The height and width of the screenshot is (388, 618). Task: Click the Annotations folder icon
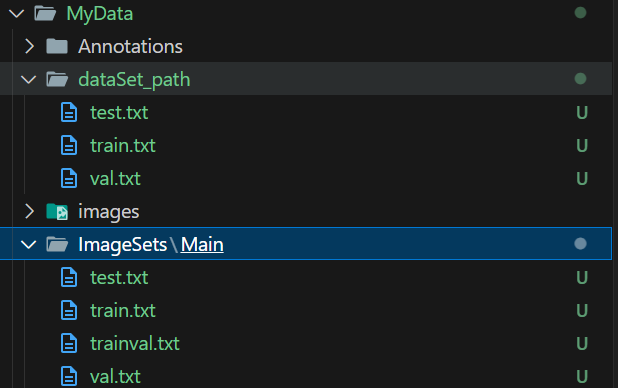(57, 47)
